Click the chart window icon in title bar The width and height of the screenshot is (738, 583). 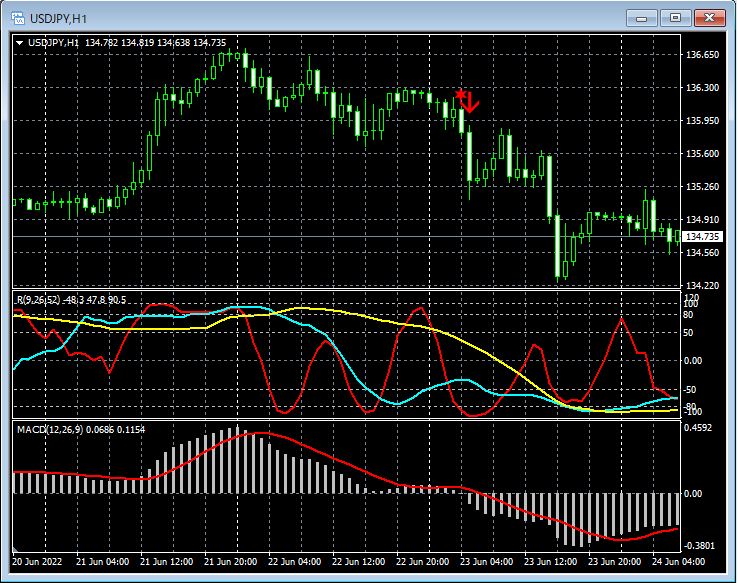point(17,18)
